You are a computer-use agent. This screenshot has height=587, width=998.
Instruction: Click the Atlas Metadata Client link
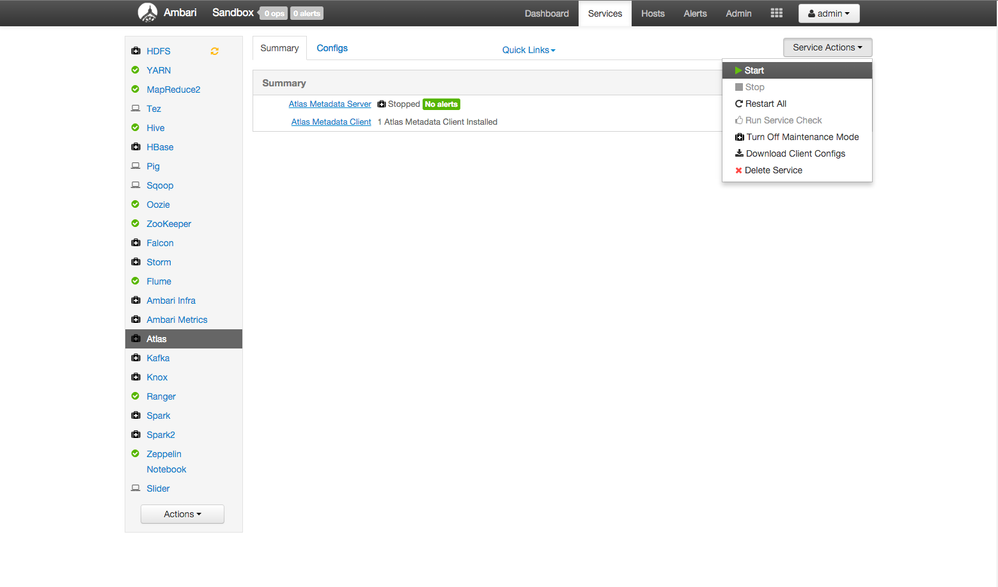(x=331, y=122)
